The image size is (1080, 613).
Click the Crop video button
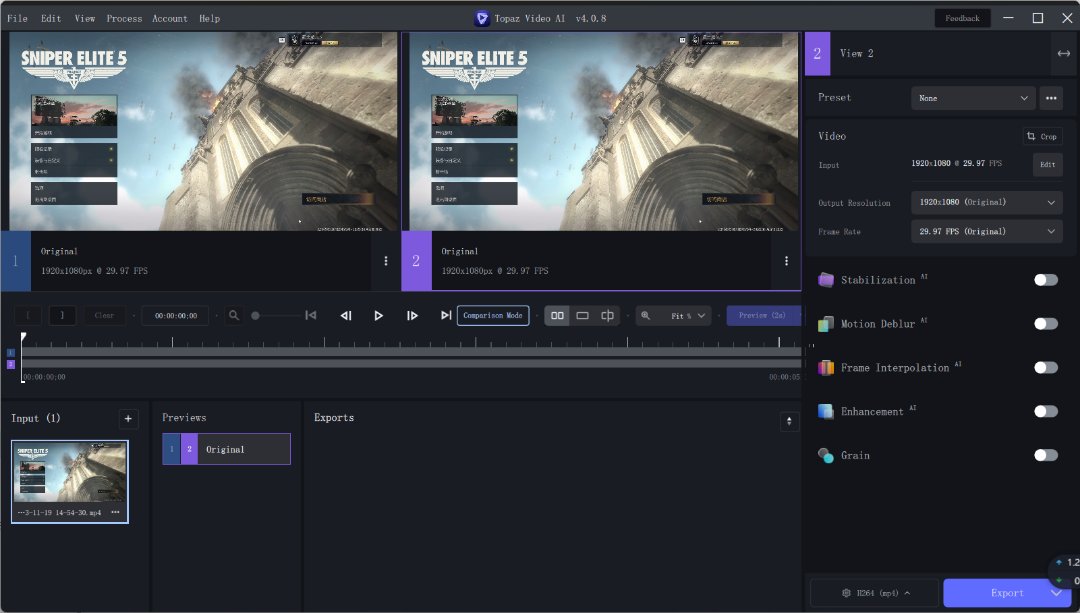pos(1041,136)
